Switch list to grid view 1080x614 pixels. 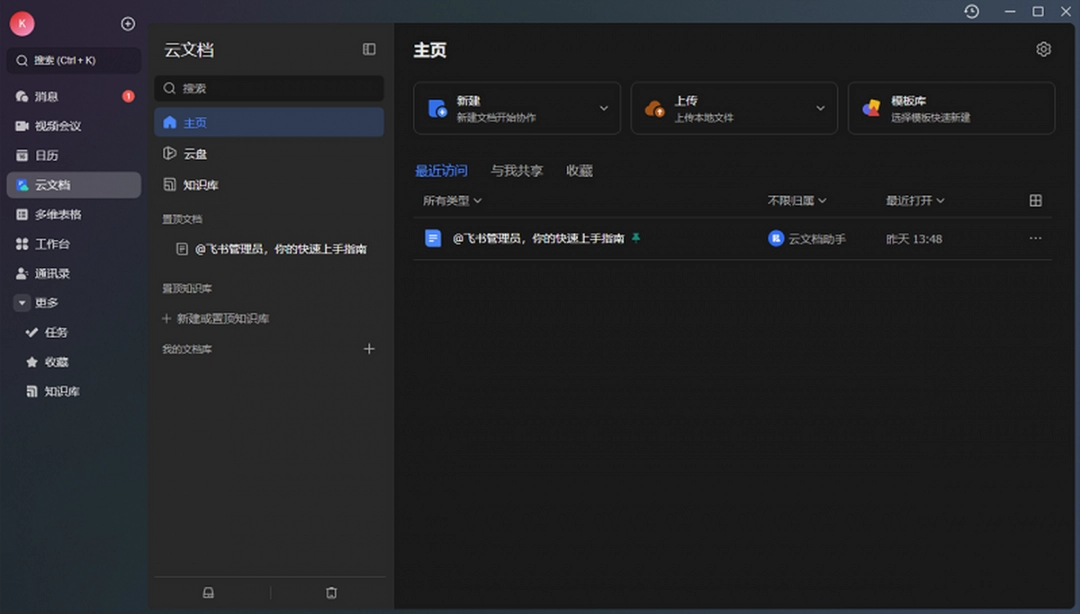1036,200
